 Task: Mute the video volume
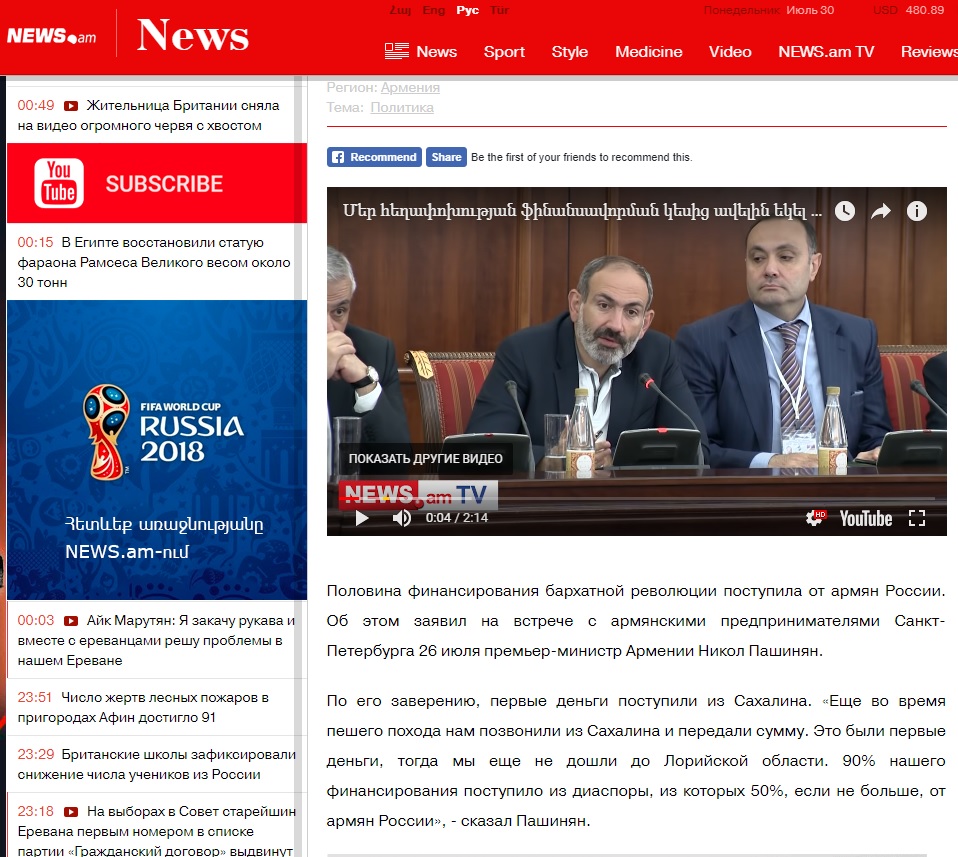click(402, 518)
